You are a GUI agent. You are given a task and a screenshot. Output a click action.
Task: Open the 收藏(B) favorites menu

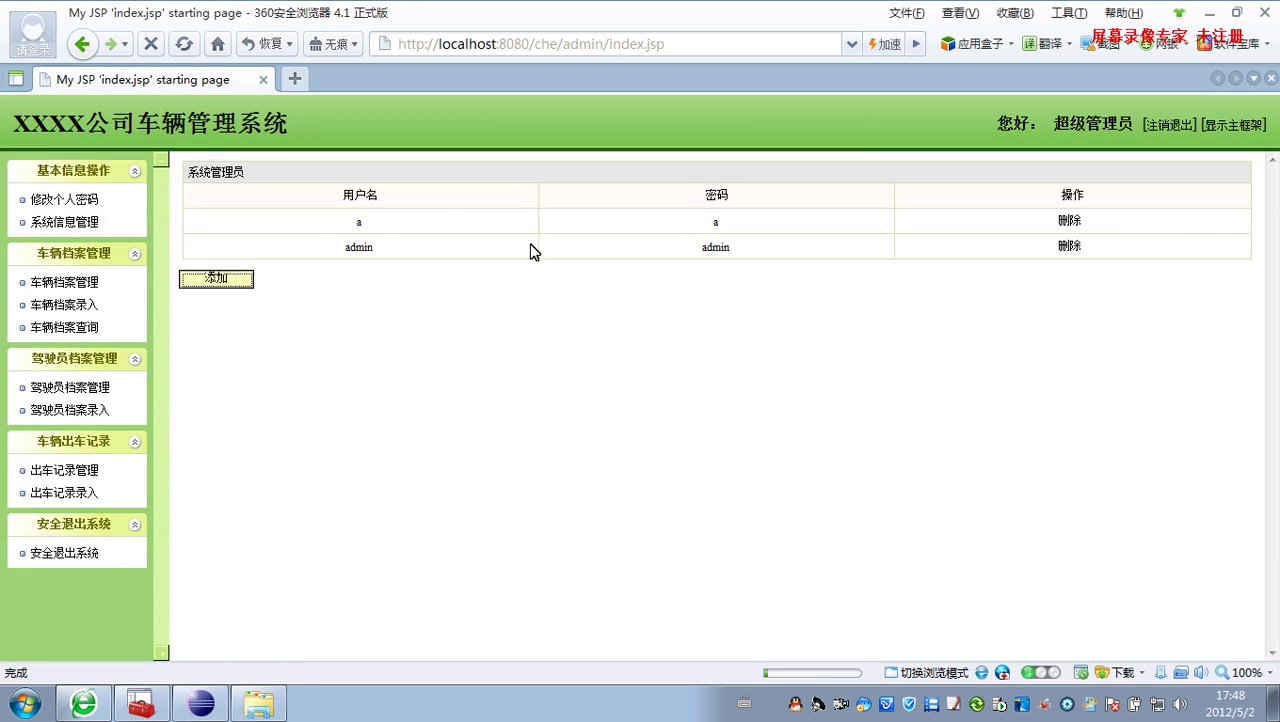click(1014, 13)
